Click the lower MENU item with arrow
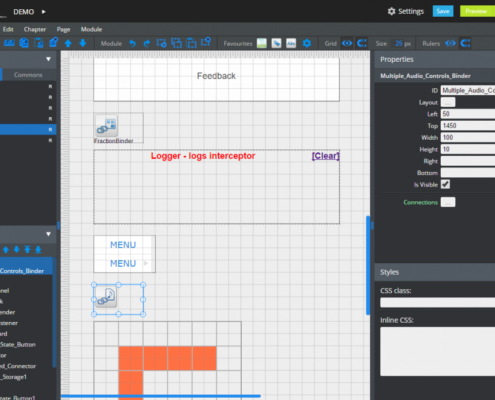 click(123, 264)
